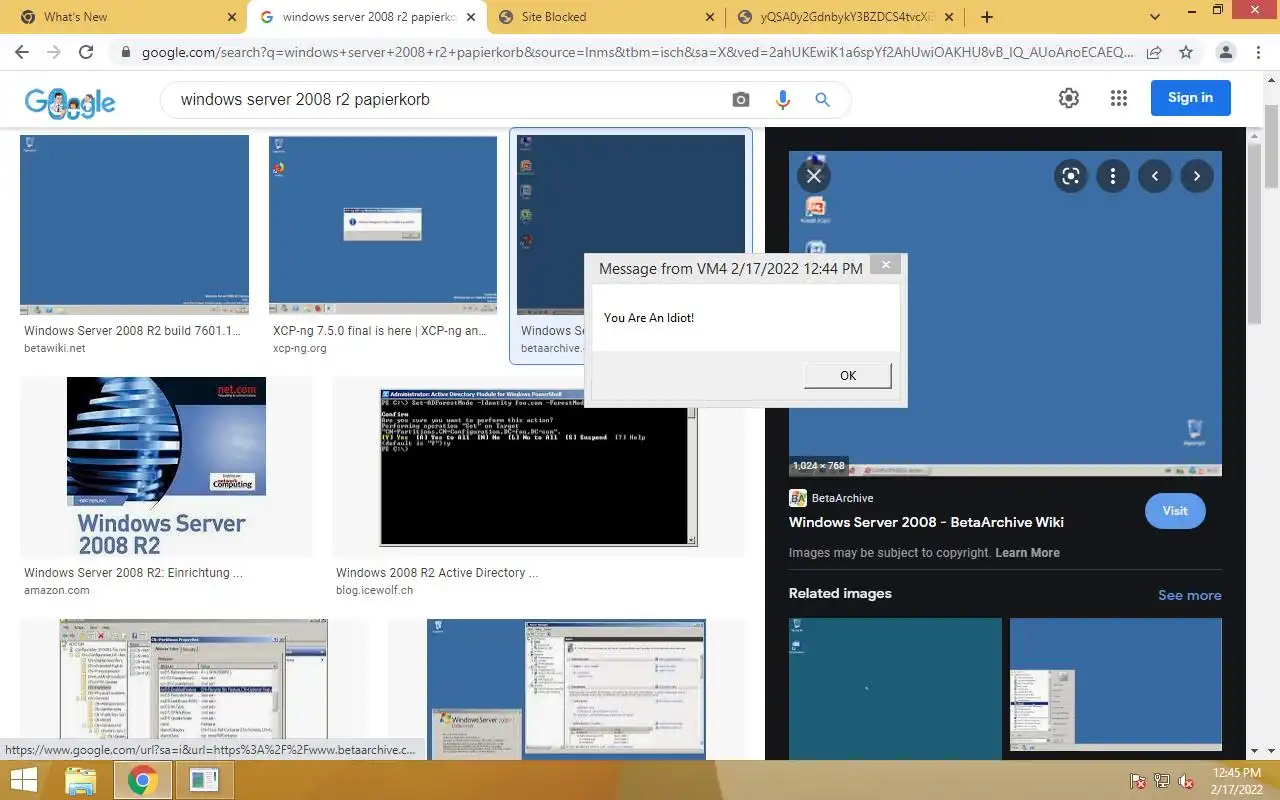Image resolution: width=1280 pixels, height=800 pixels.
Task: Click the Windows Start button
Action: [x=24, y=780]
